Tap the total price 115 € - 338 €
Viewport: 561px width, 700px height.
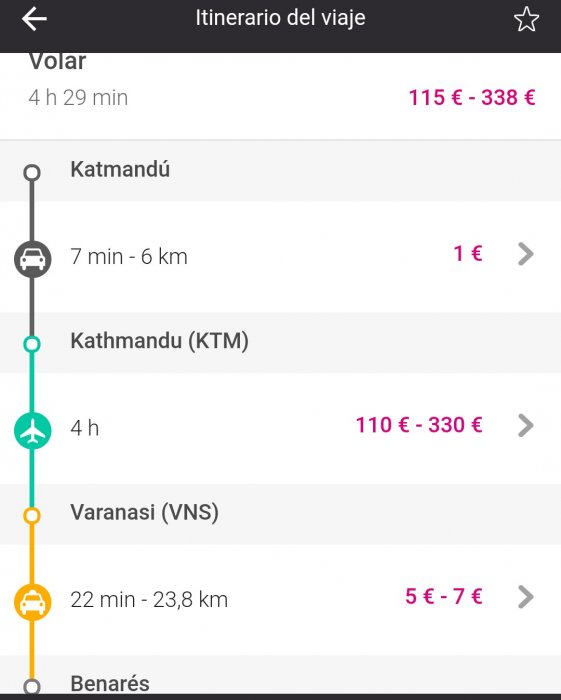[472, 97]
